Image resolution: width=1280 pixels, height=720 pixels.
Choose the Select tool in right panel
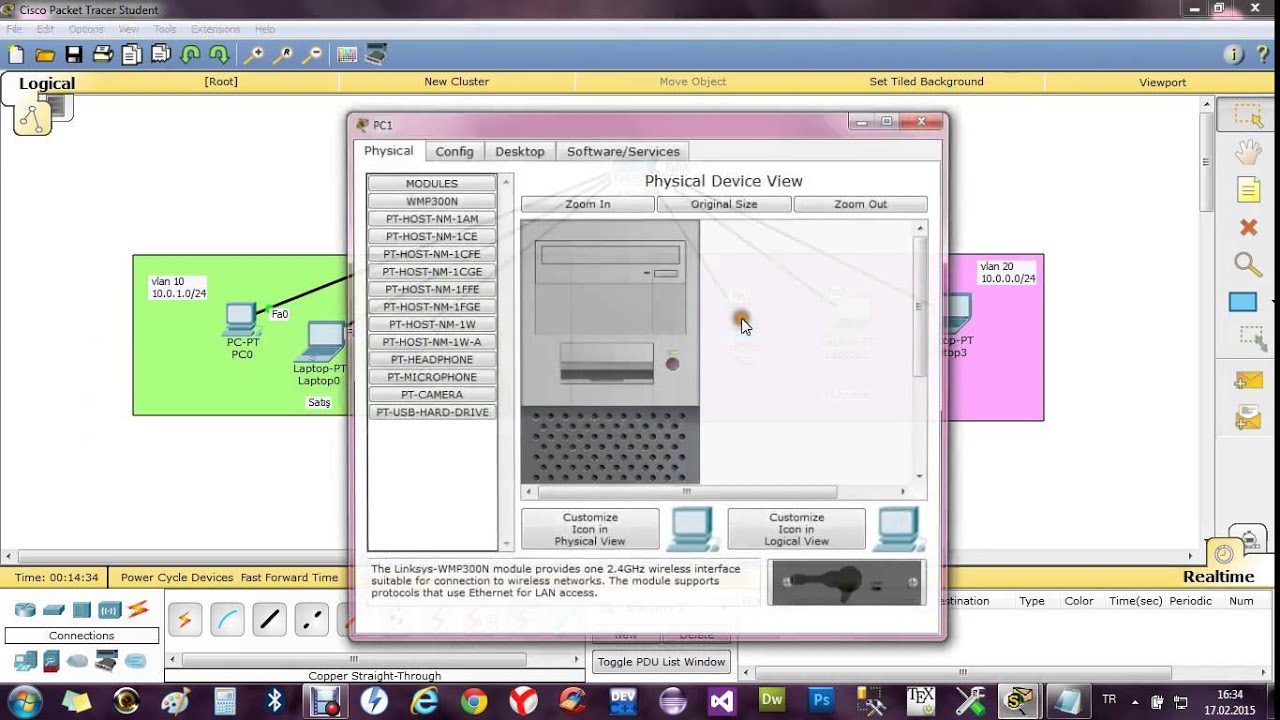coord(1248,116)
